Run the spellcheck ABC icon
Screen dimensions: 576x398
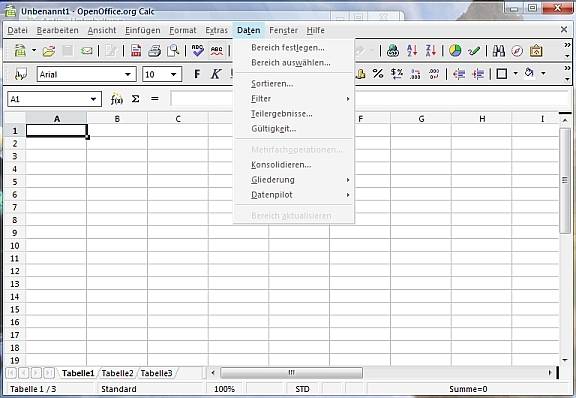pyautogui.click(x=197, y=51)
